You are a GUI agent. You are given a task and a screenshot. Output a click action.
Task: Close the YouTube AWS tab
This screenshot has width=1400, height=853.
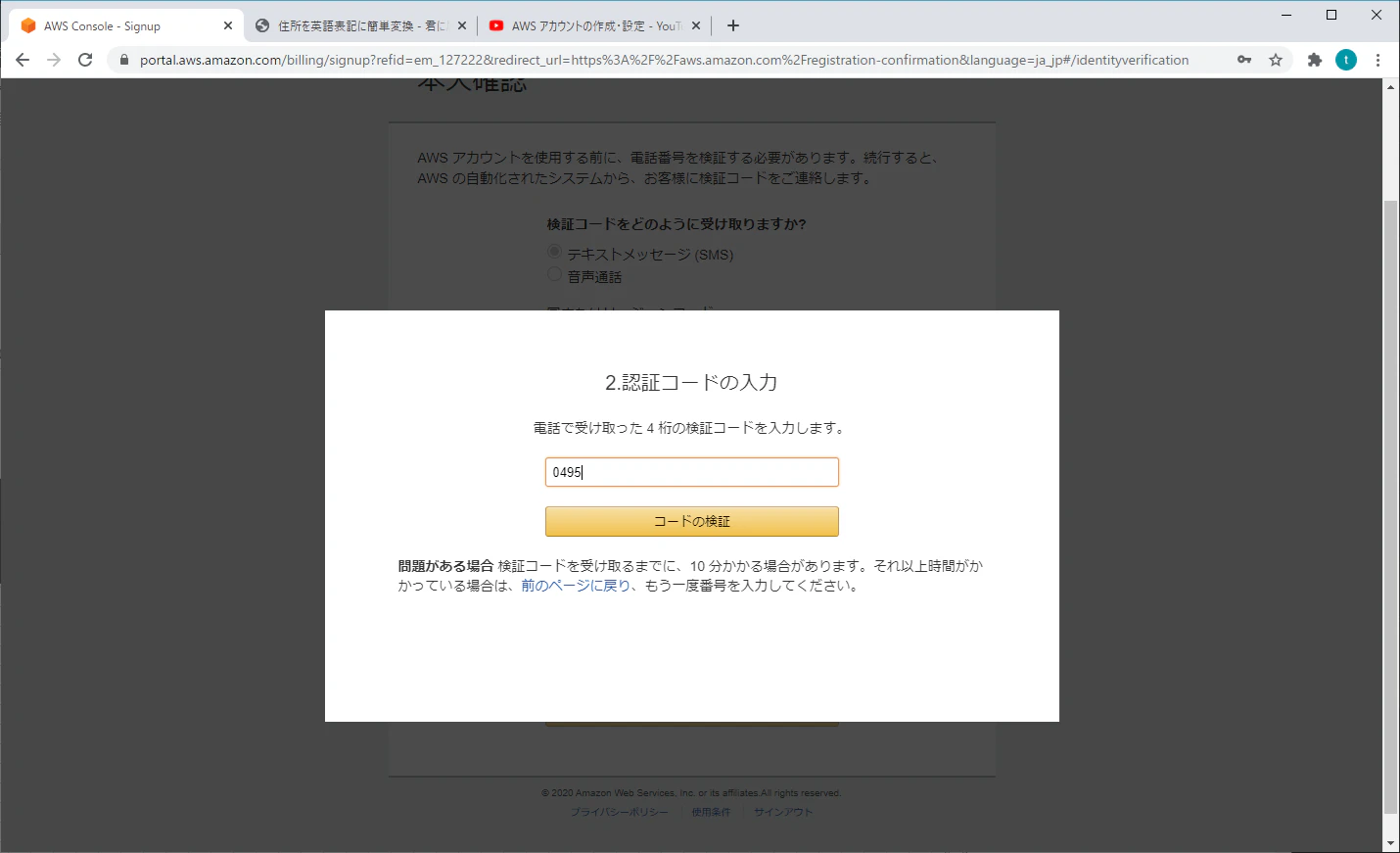[x=696, y=26]
